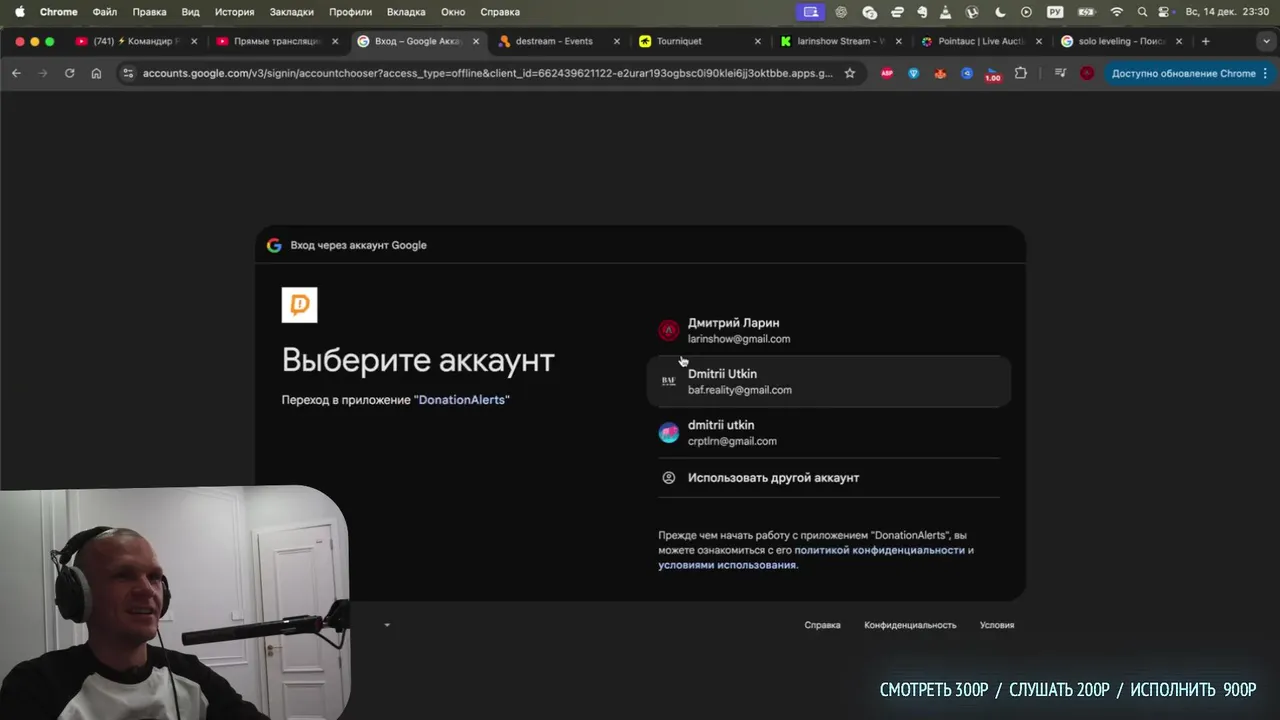Open footer Условия link
Viewport: 1280px width, 720px height.
click(x=997, y=625)
